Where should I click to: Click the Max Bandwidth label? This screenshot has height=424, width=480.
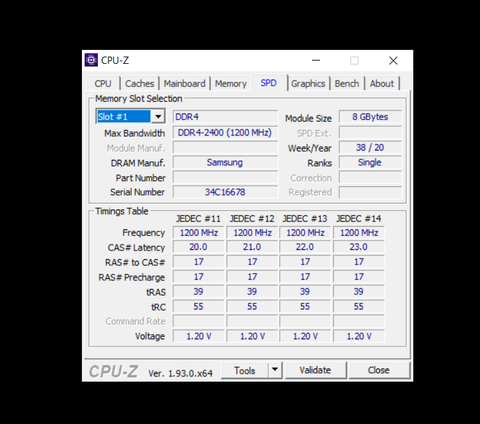(135, 133)
